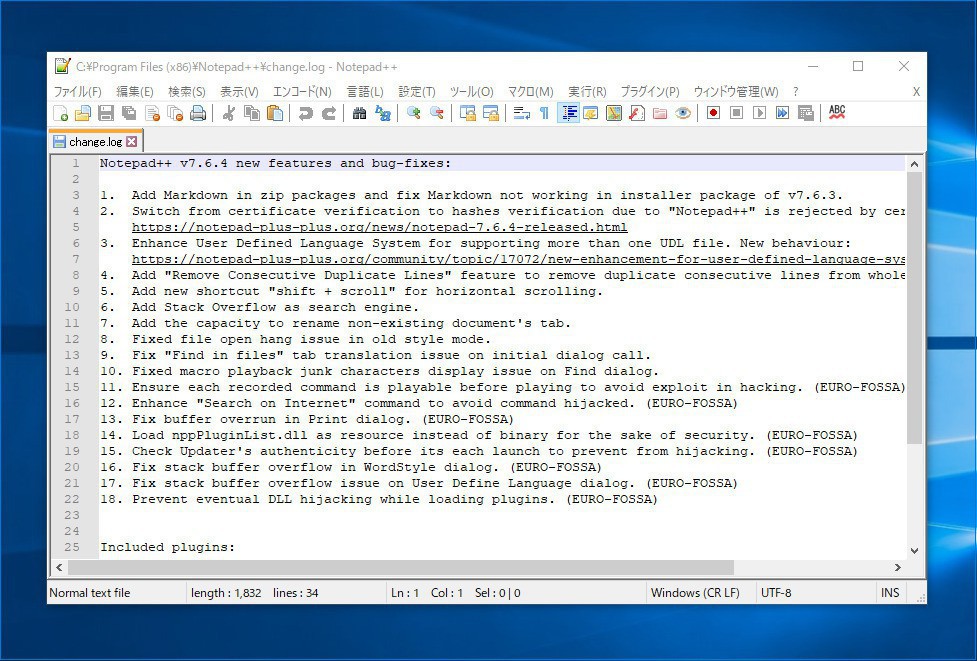Viewport: 977px width, 661px height.
Task: Open the ファイル(F) menu
Action: pyautogui.click(x=77, y=92)
